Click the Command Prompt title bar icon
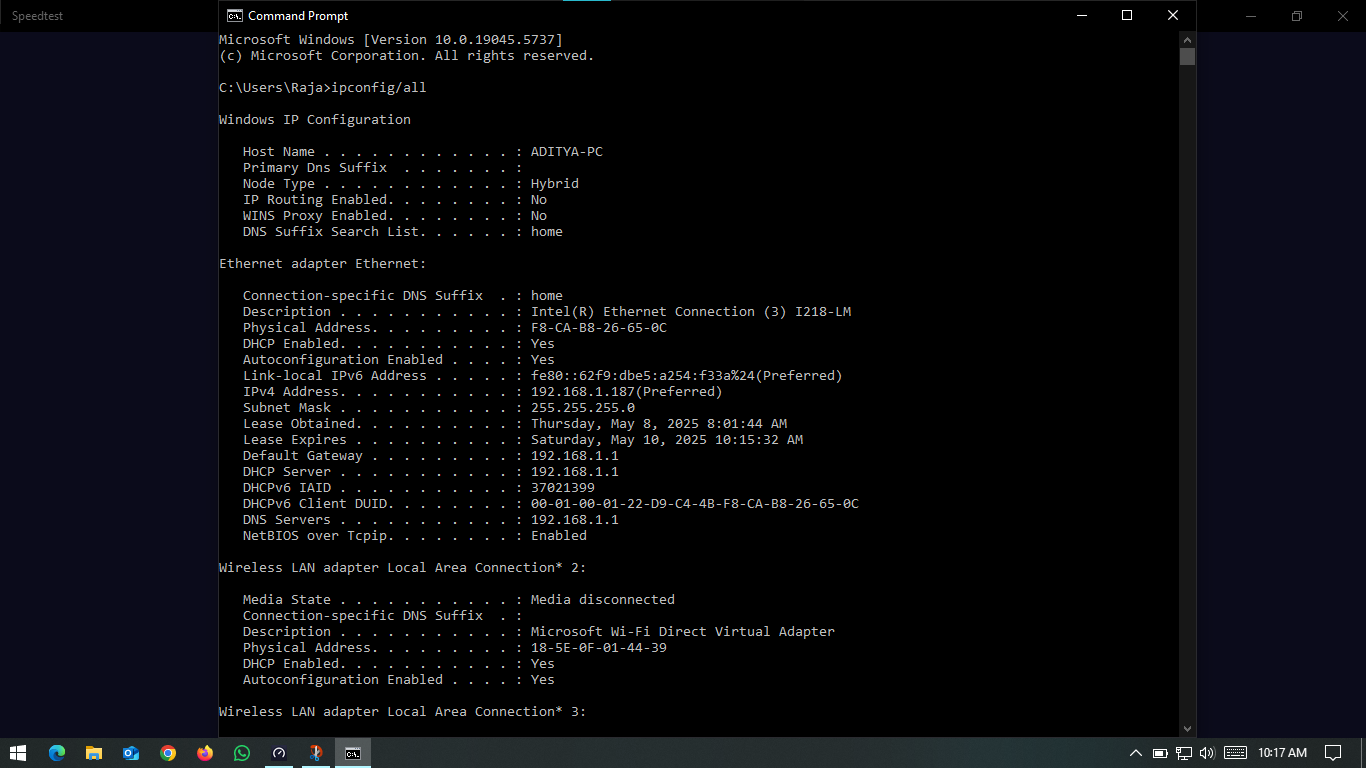Screen dimensions: 1366x768 (x=234, y=15)
